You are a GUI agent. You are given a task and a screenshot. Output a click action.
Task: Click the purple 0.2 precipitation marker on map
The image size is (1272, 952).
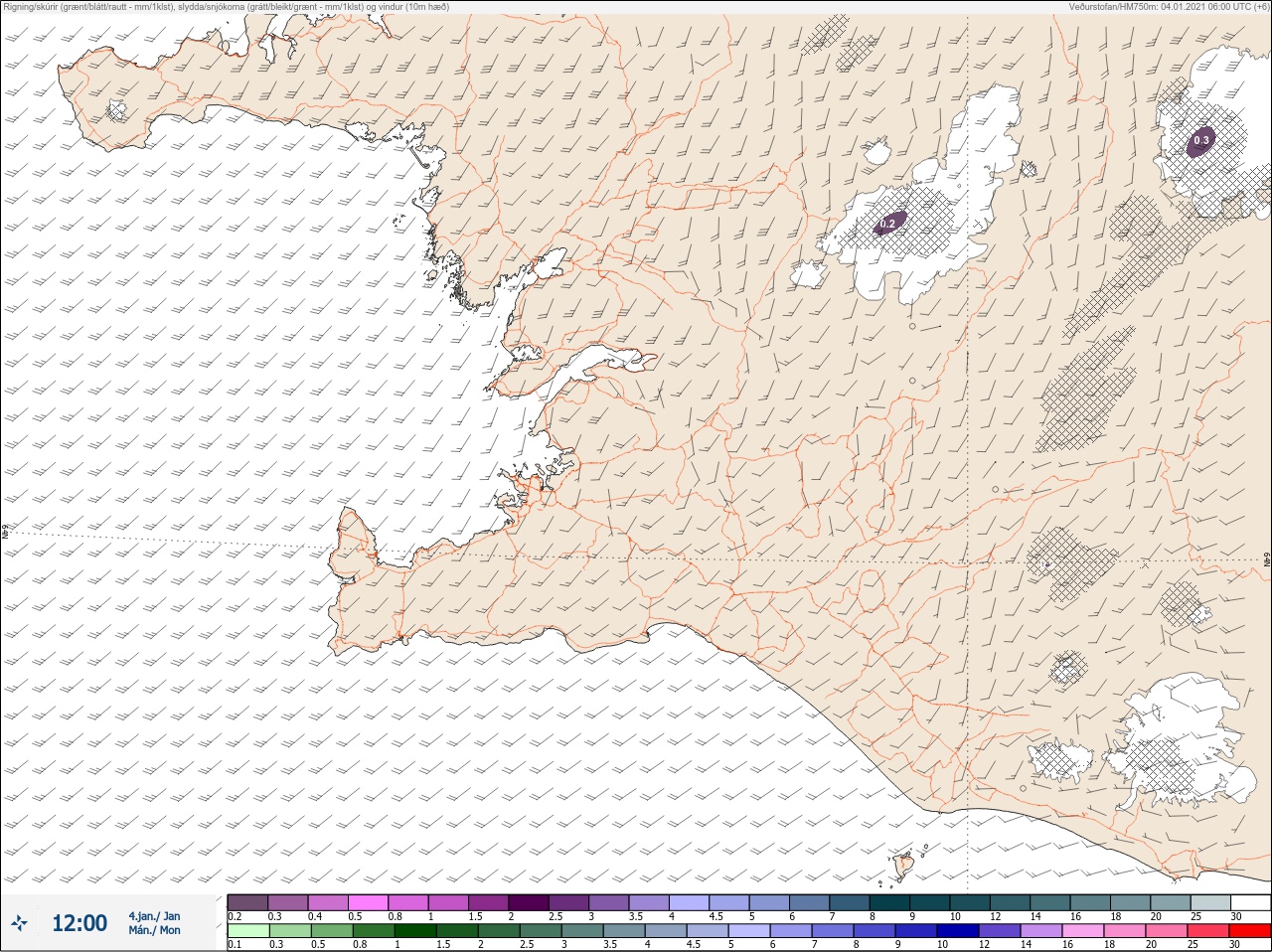pos(889,224)
